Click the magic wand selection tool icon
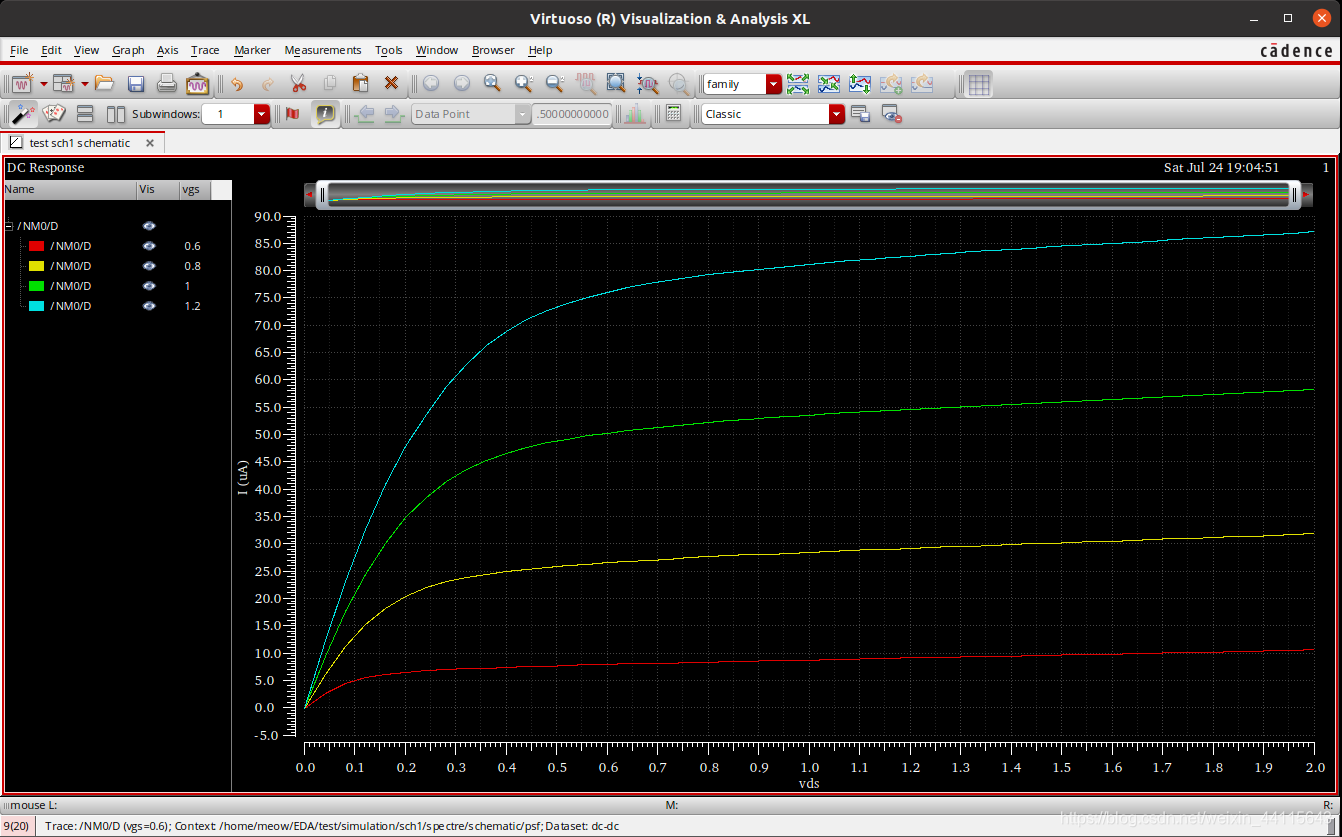Viewport: 1342px width, 837px height. point(23,114)
